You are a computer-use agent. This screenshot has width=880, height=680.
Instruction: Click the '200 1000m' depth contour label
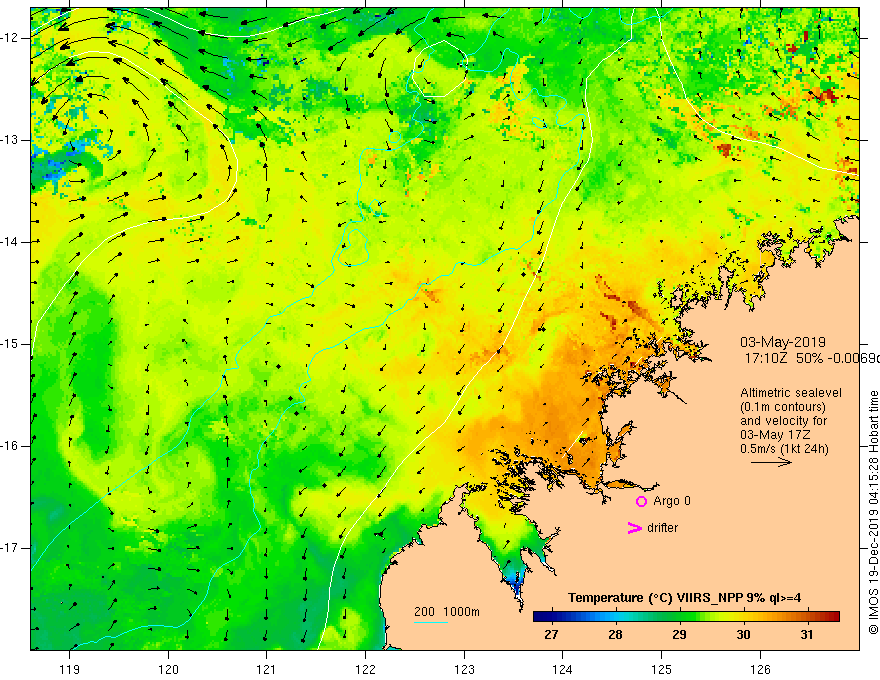[447, 612]
